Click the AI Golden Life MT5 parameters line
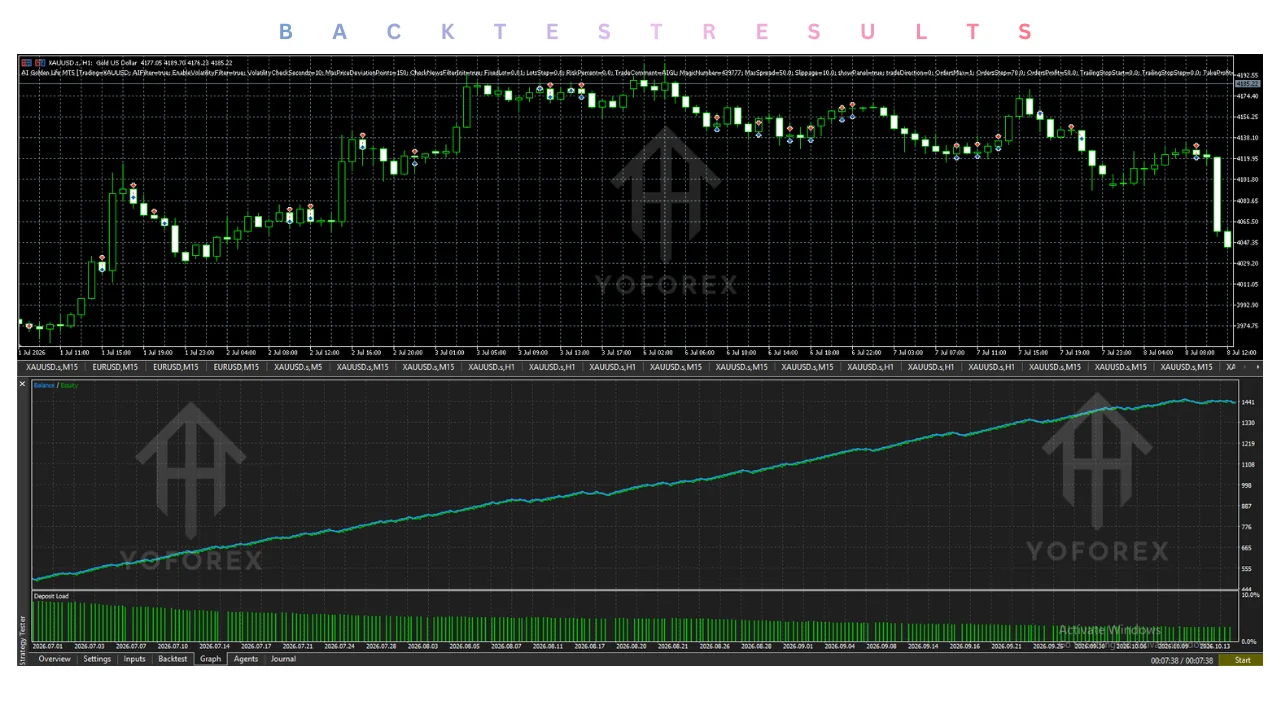 [x=625, y=72]
